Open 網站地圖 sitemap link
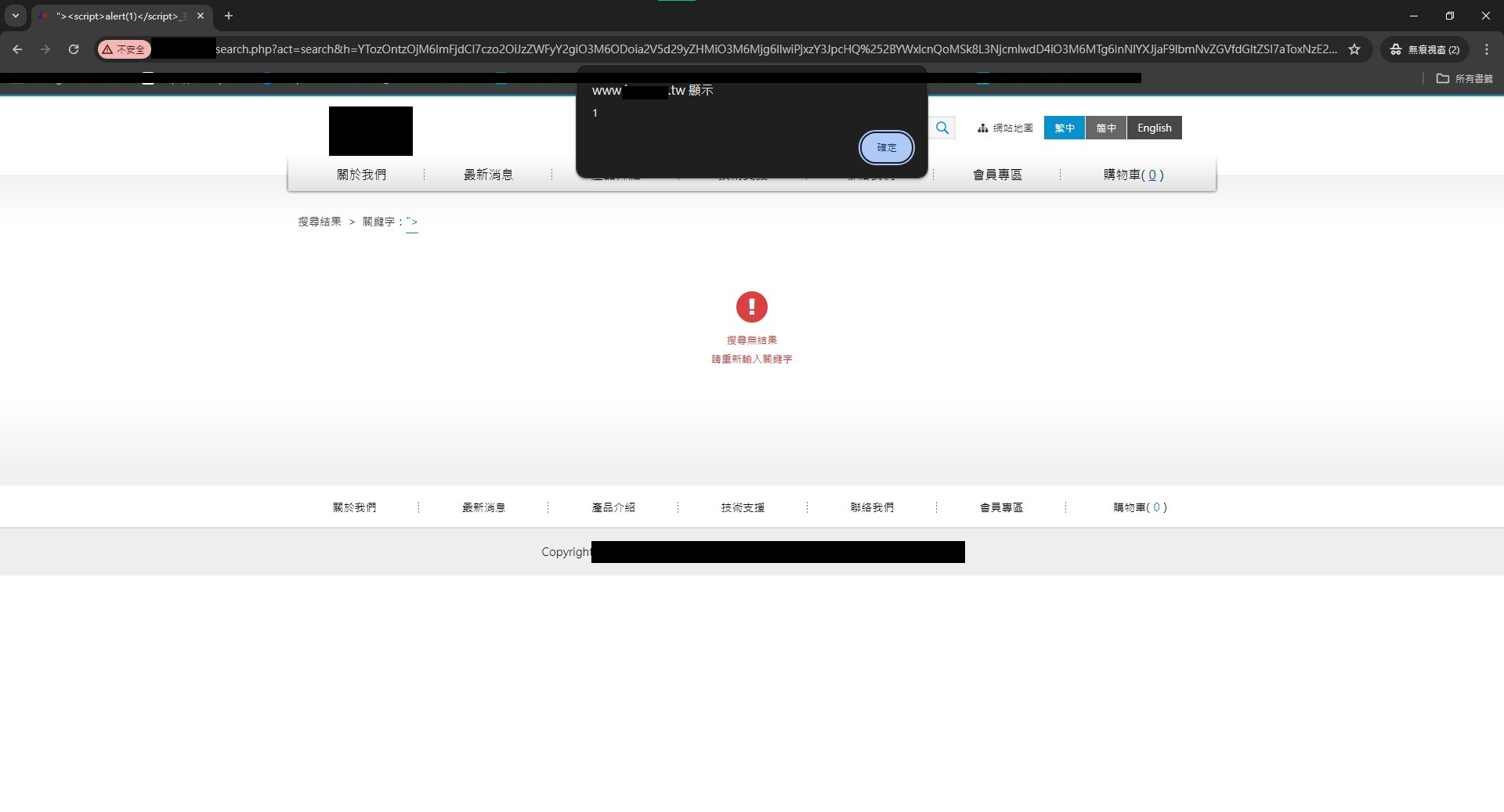Viewport: 1504px width, 812px height. pos(1005,128)
